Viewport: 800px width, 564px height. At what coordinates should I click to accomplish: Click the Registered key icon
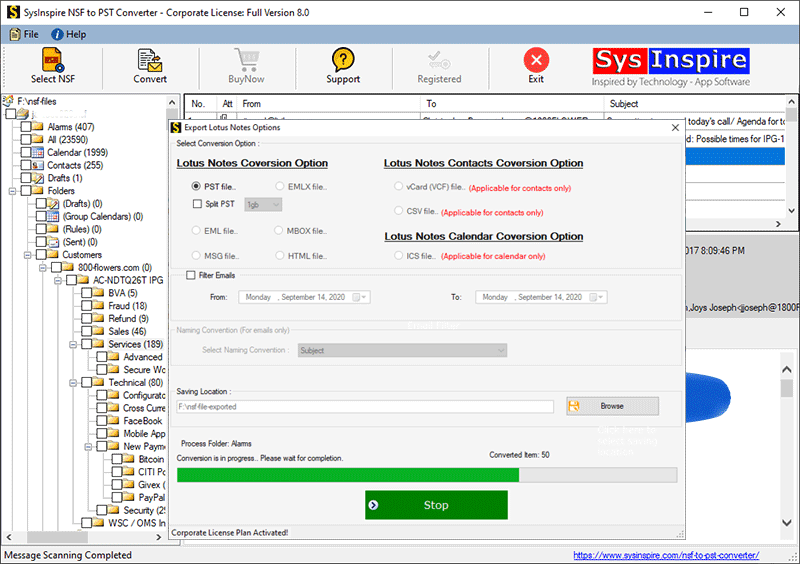tap(439, 60)
